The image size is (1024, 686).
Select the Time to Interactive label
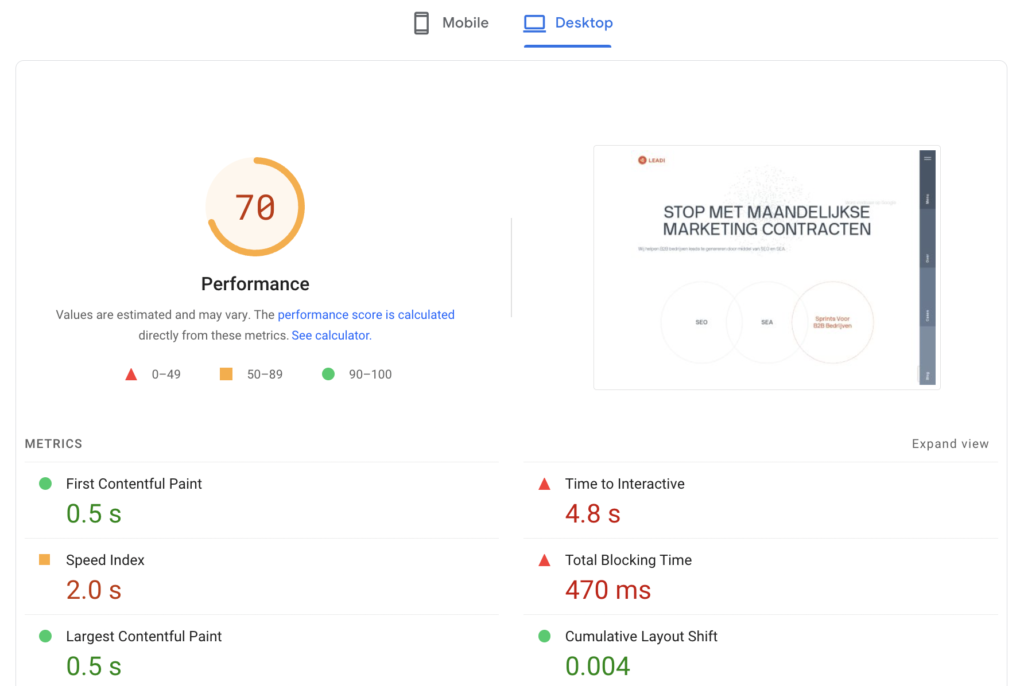[625, 484]
